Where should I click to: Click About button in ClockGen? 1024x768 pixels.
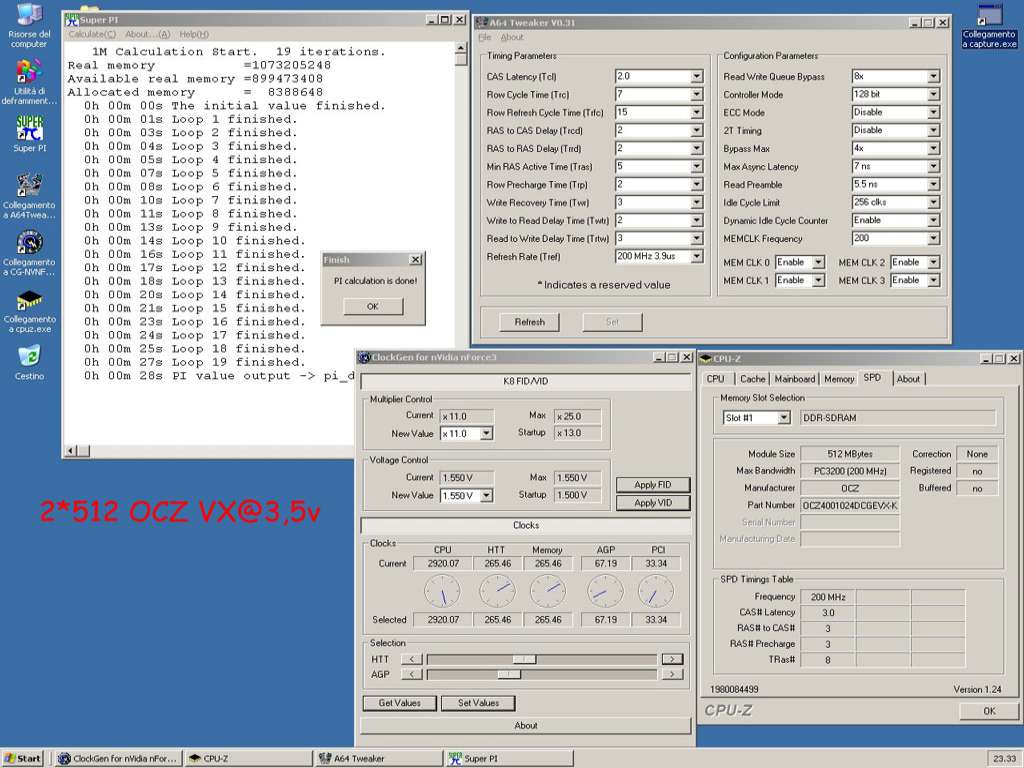point(526,726)
